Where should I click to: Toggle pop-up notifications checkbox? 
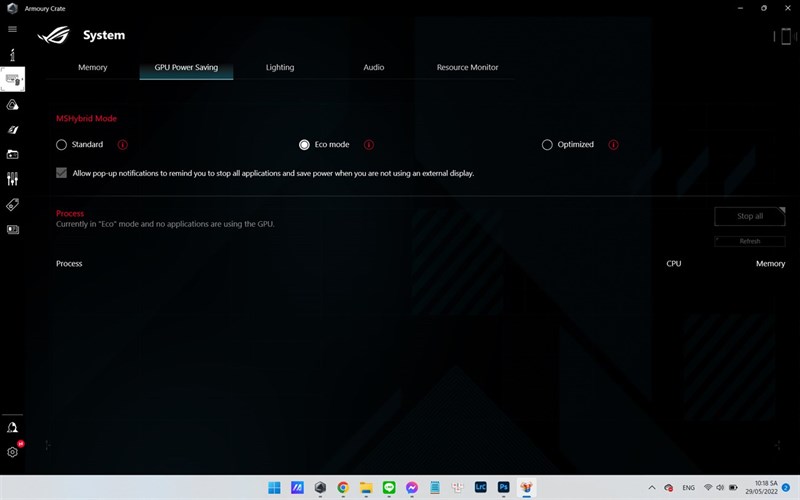[61, 173]
